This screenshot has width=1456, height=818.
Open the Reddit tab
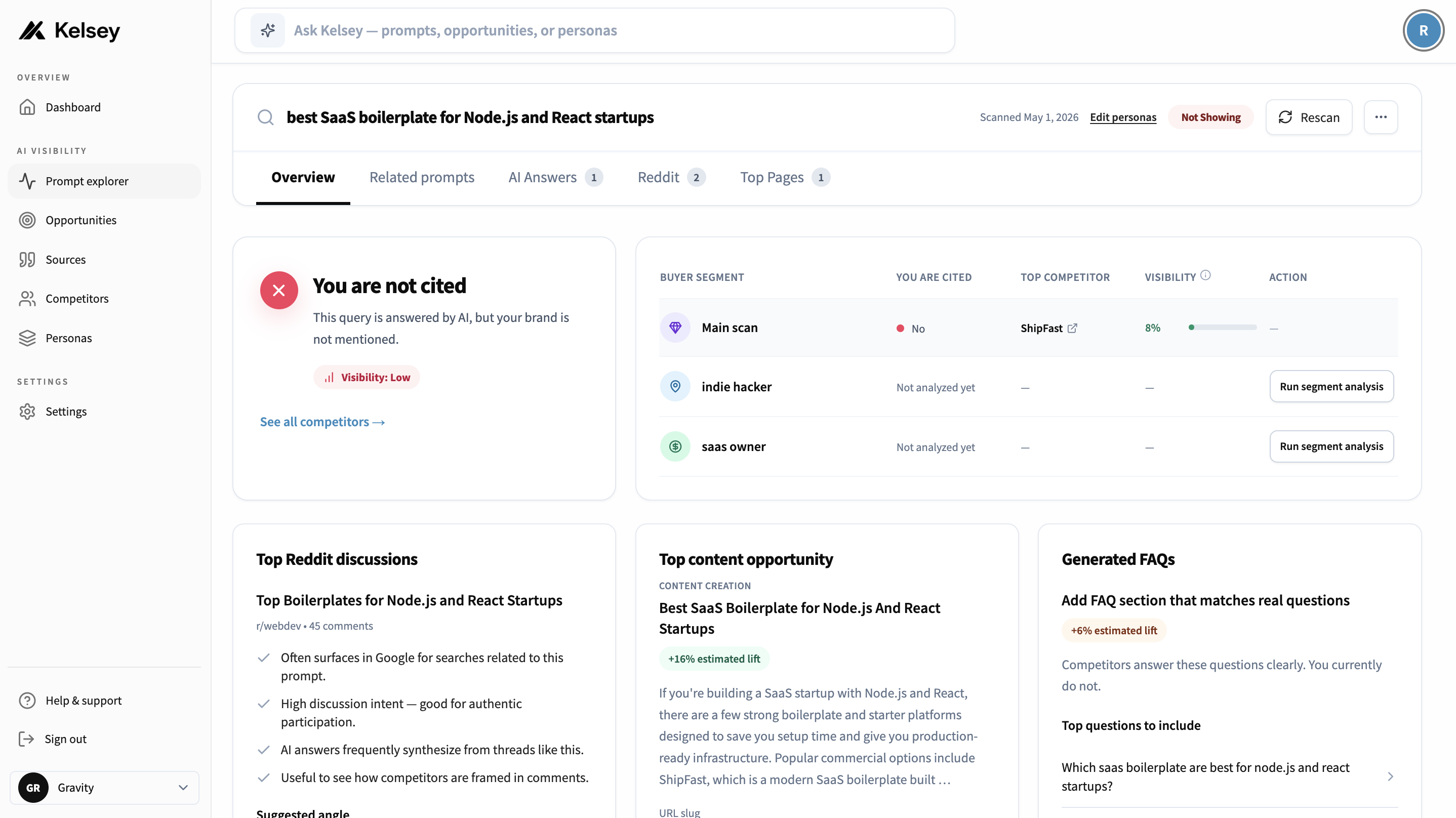[x=671, y=178]
